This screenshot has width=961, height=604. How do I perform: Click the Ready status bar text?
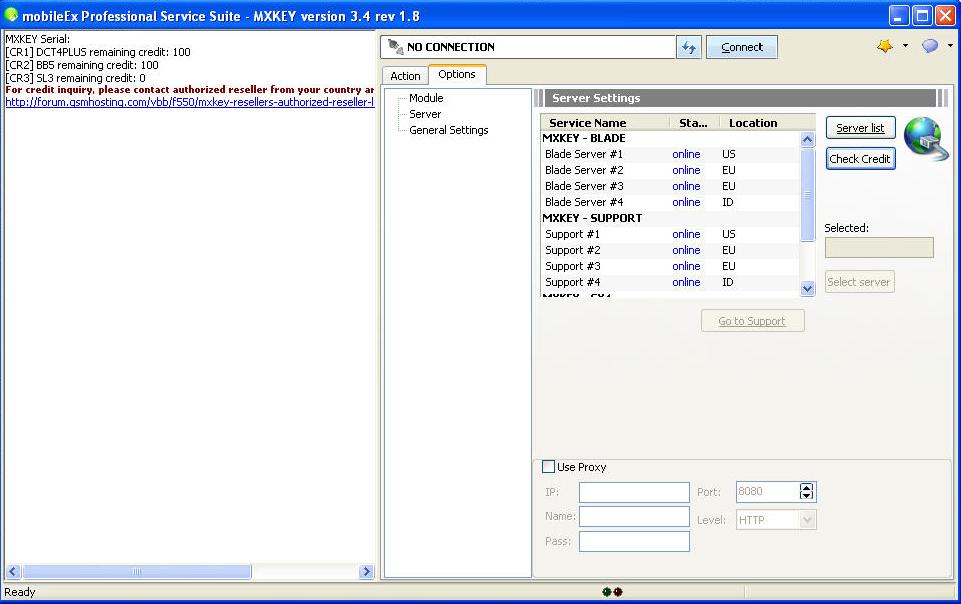(20, 592)
